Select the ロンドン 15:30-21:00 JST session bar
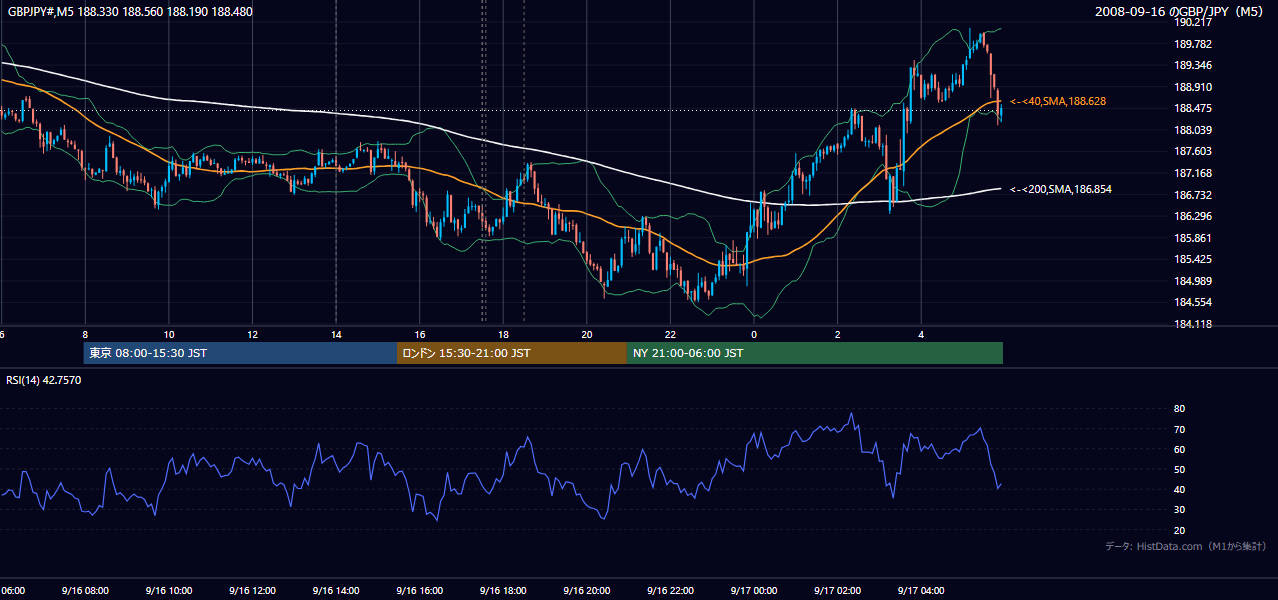 pos(512,353)
